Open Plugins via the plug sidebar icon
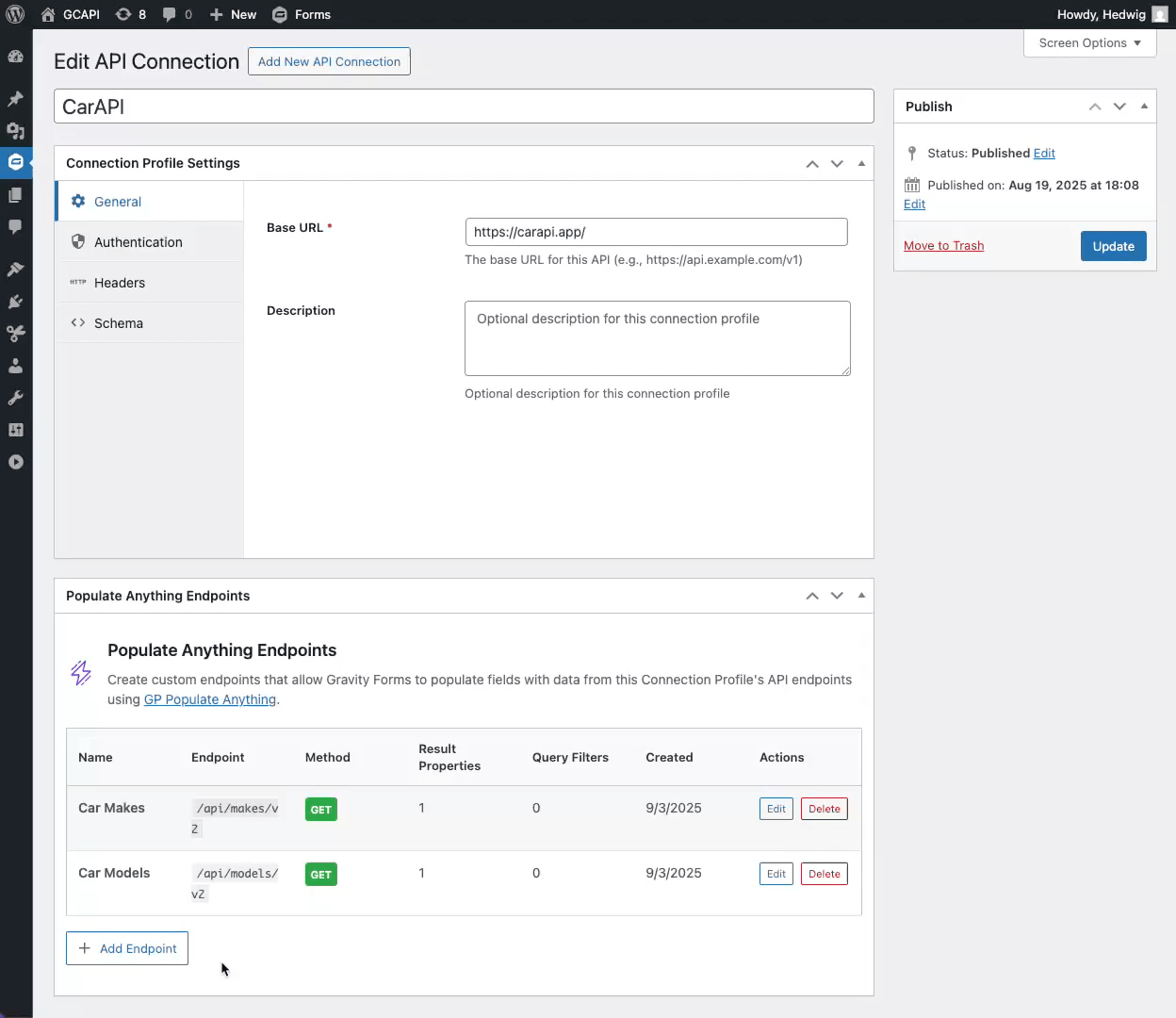This screenshot has height=1018, width=1176. (x=16, y=302)
